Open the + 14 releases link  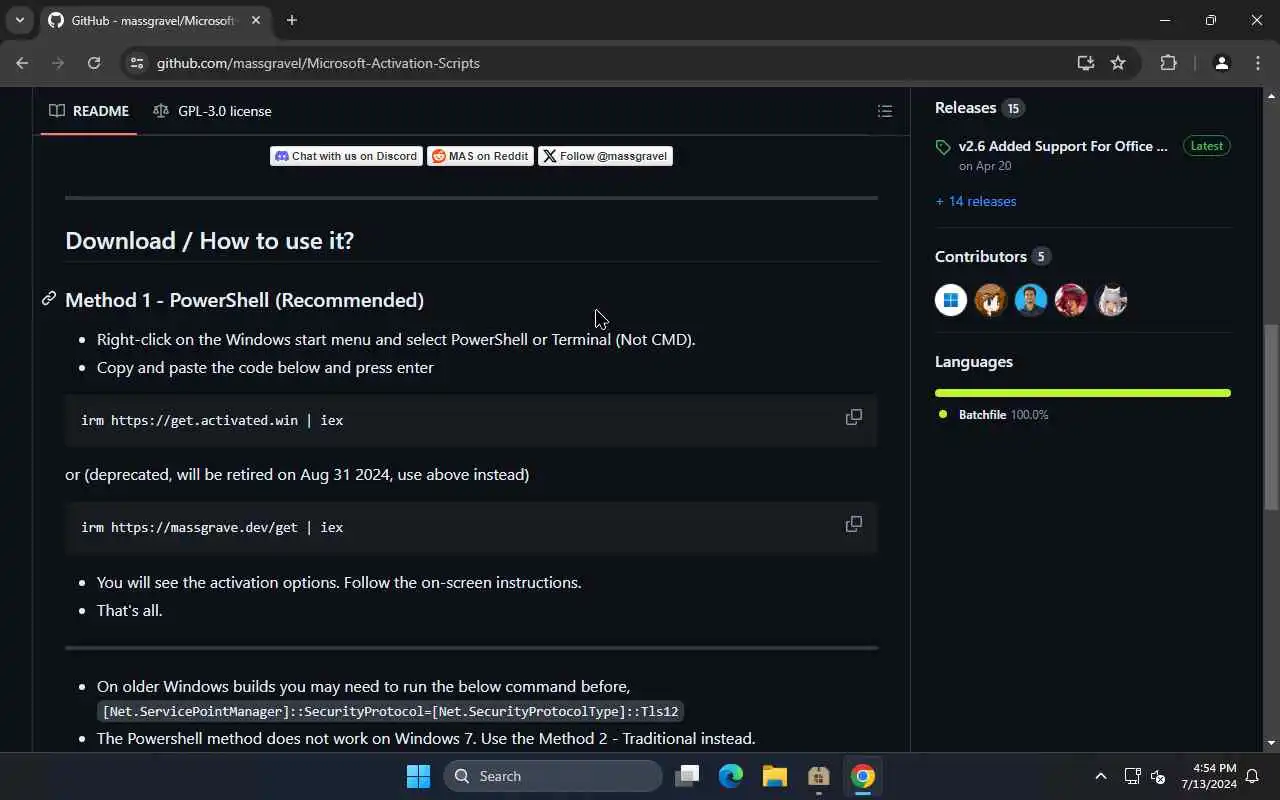click(x=975, y=201)
